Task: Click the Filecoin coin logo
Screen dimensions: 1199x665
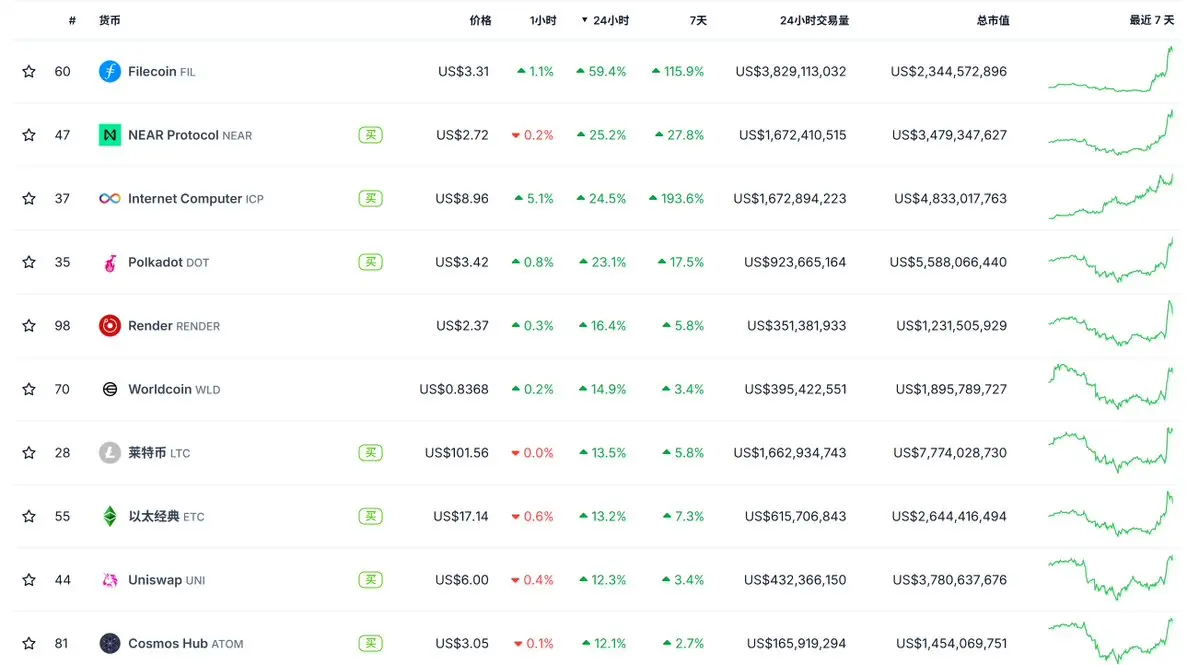Action: (x=110, y=71)
